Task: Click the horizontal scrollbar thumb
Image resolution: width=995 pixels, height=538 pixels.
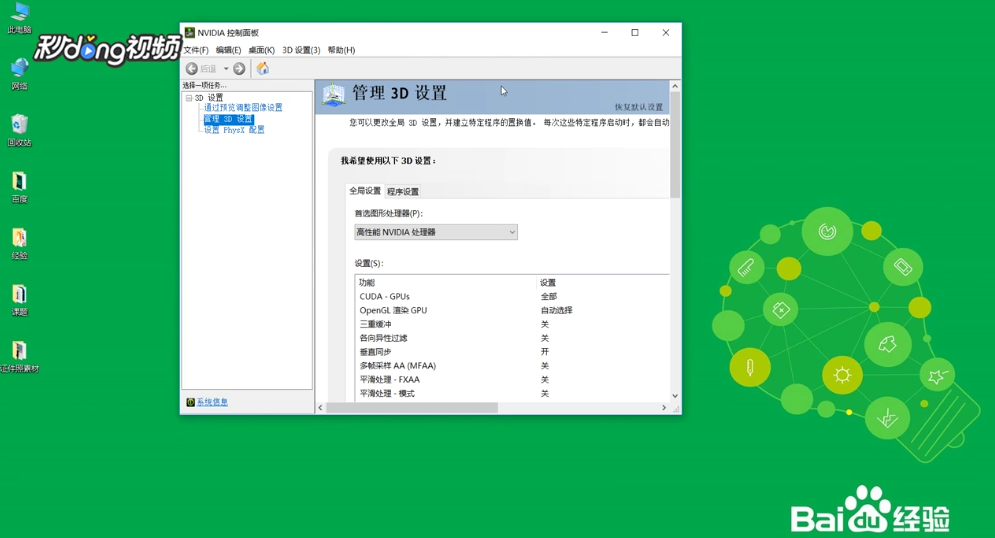Action: (412, 408)
